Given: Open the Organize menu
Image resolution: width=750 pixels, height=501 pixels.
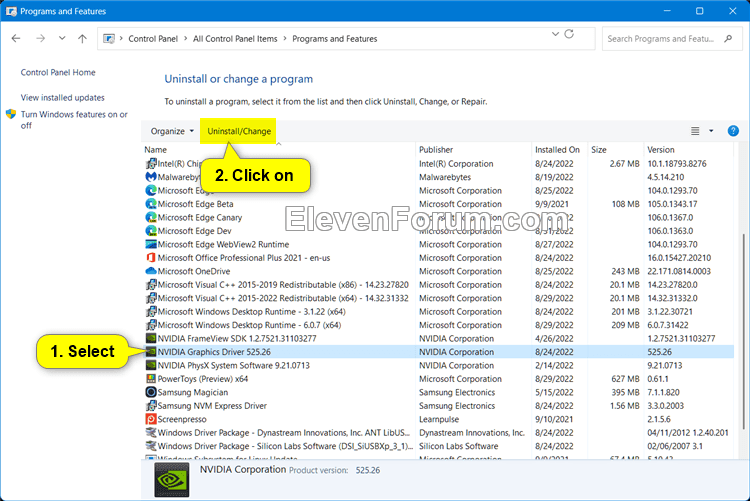Looking at the screenshot, I should 172,131.
